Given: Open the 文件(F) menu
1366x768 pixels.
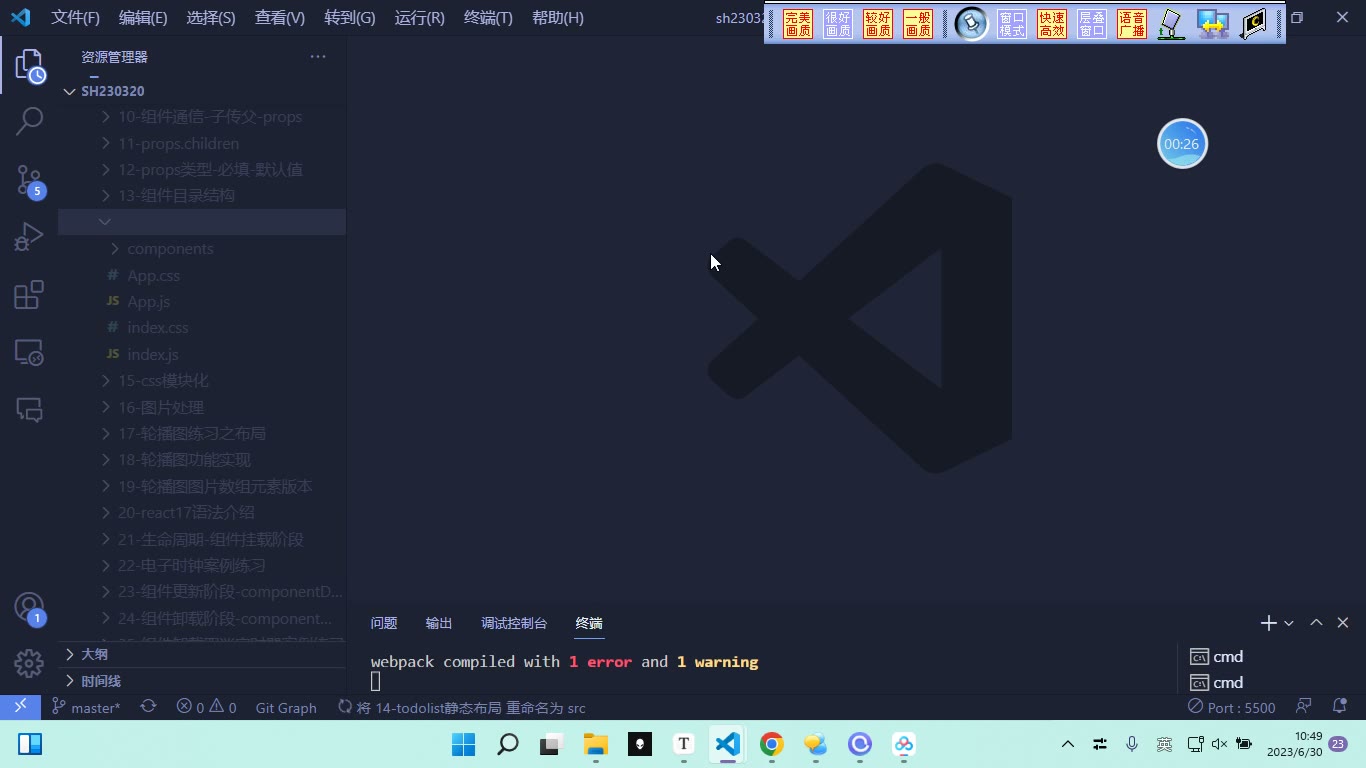Looking at the screenshot, I should pyautogui.click(x=76, y=18).
